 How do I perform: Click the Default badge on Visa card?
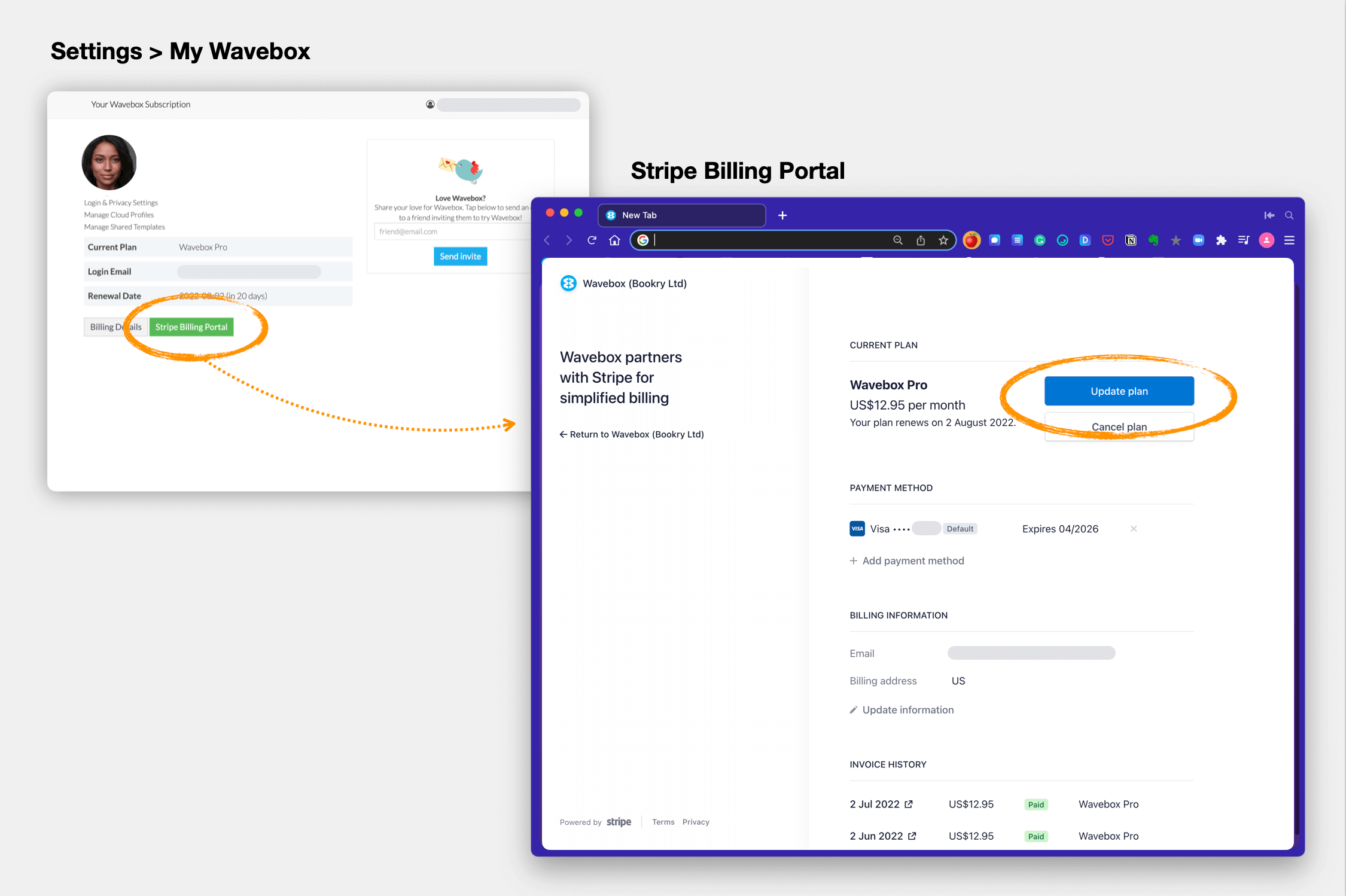pyautogui.click(x=960, y=529)
